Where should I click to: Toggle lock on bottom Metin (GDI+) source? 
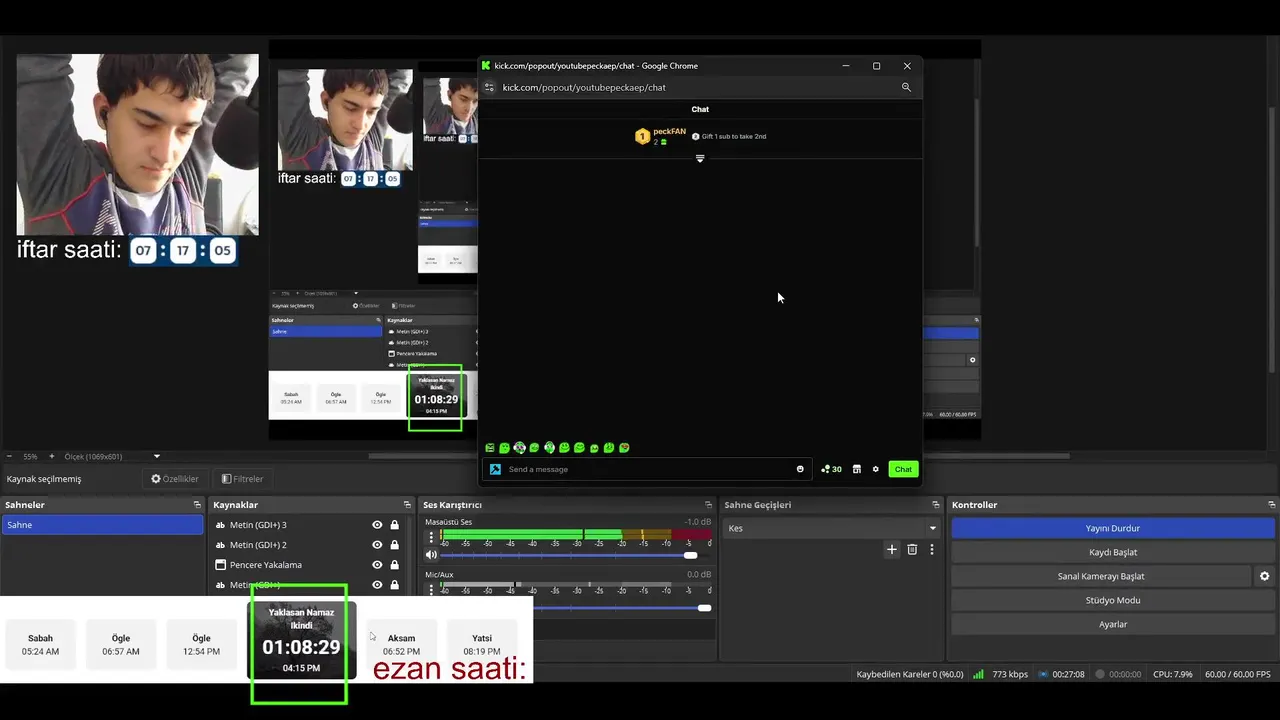click(395, 585)
